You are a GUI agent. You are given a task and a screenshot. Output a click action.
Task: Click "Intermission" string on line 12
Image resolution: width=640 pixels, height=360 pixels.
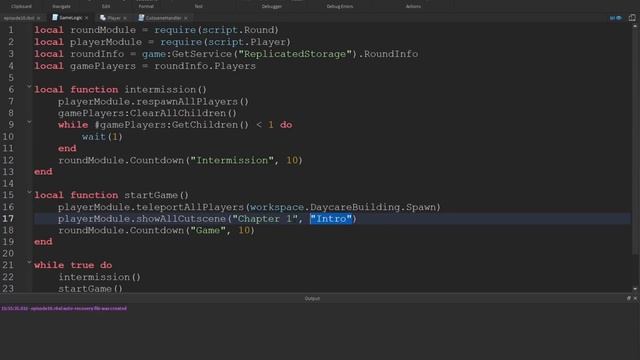(x=232, y=160)
